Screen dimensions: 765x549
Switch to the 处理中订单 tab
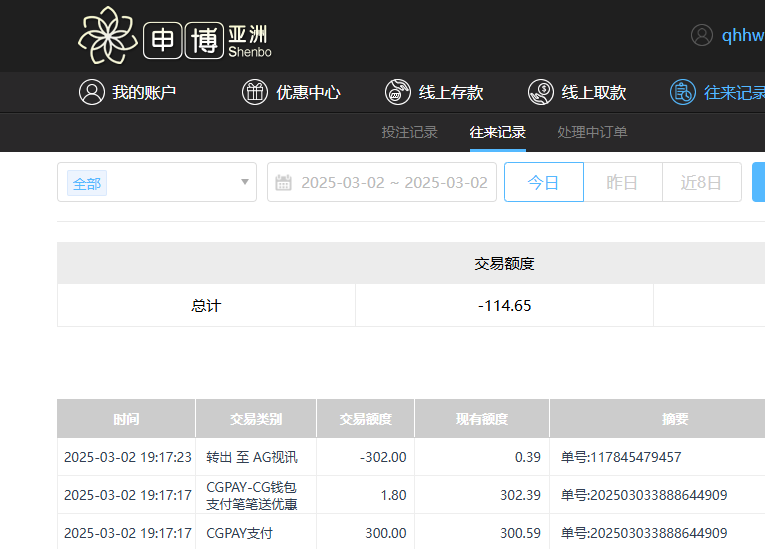[x=592, y=132]
